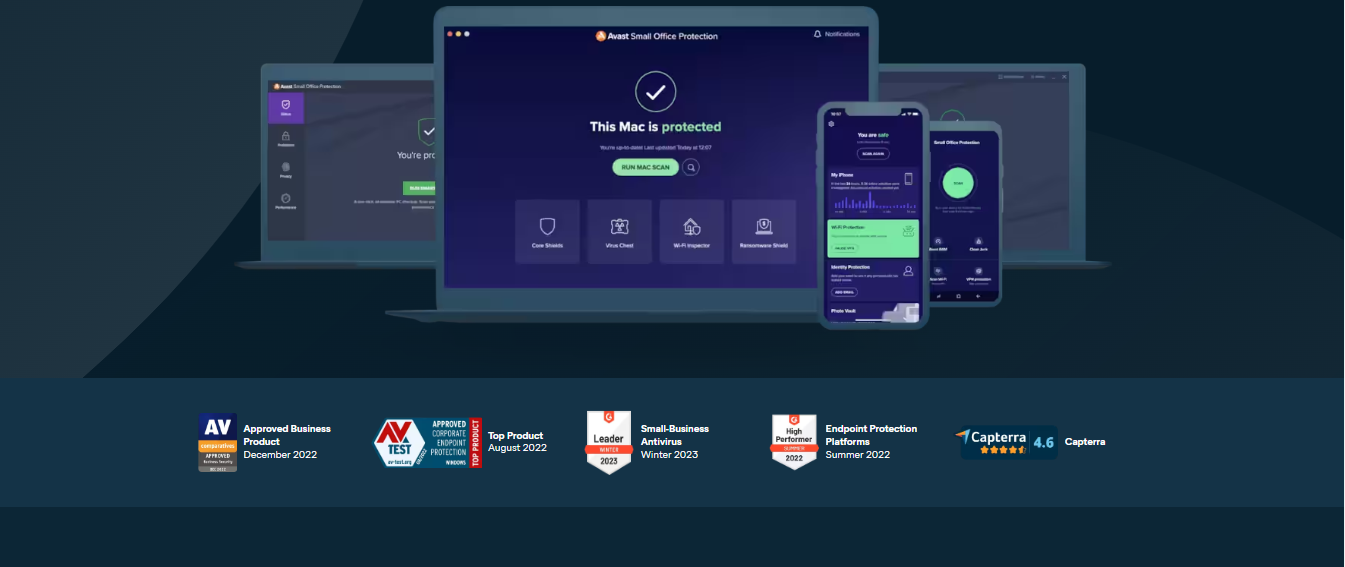Tap the Photo Vault section on iPhone
The image size is (1345, 567).
873,311
